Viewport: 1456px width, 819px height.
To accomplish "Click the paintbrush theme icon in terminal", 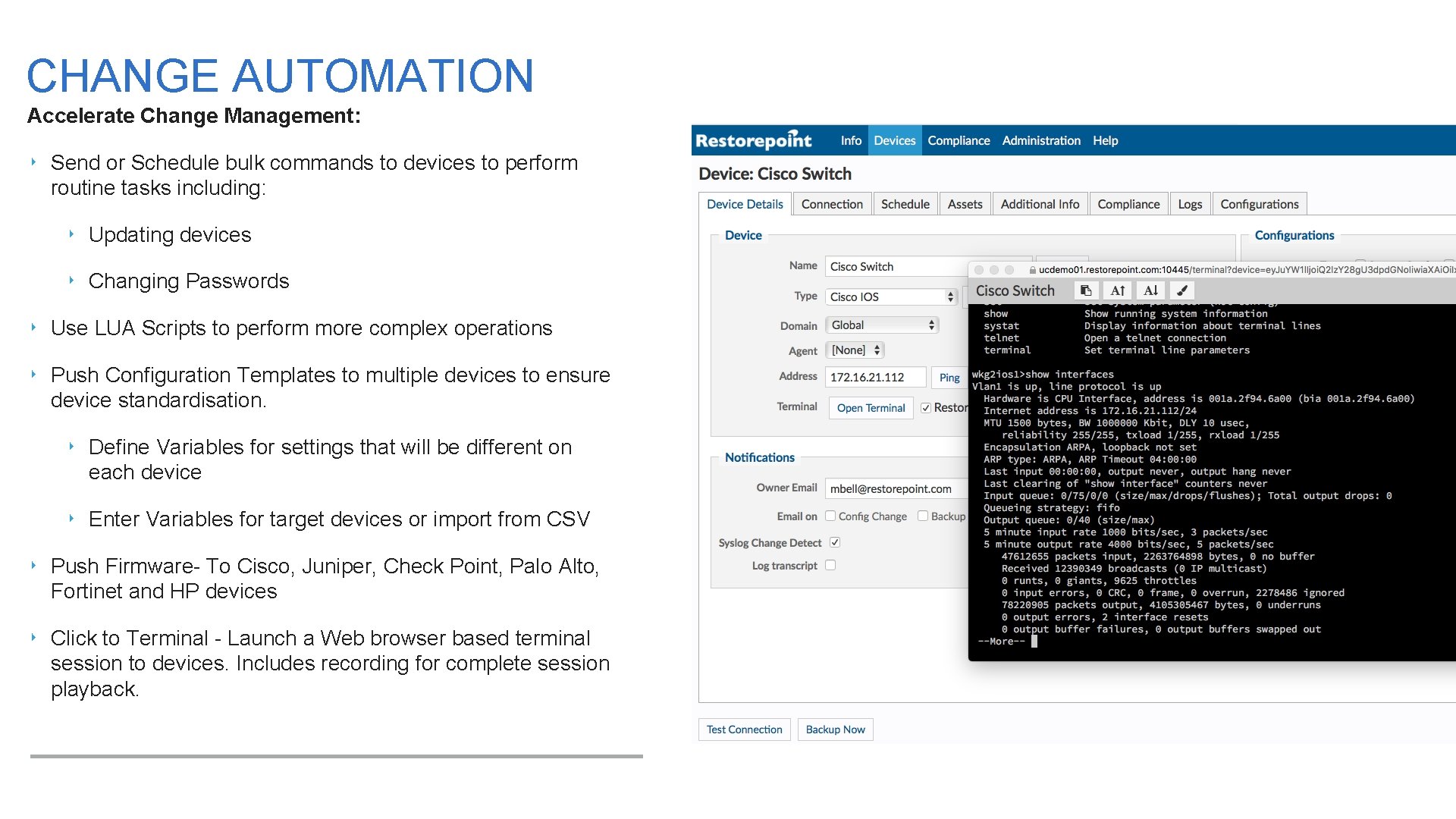I will point(1182,290).
